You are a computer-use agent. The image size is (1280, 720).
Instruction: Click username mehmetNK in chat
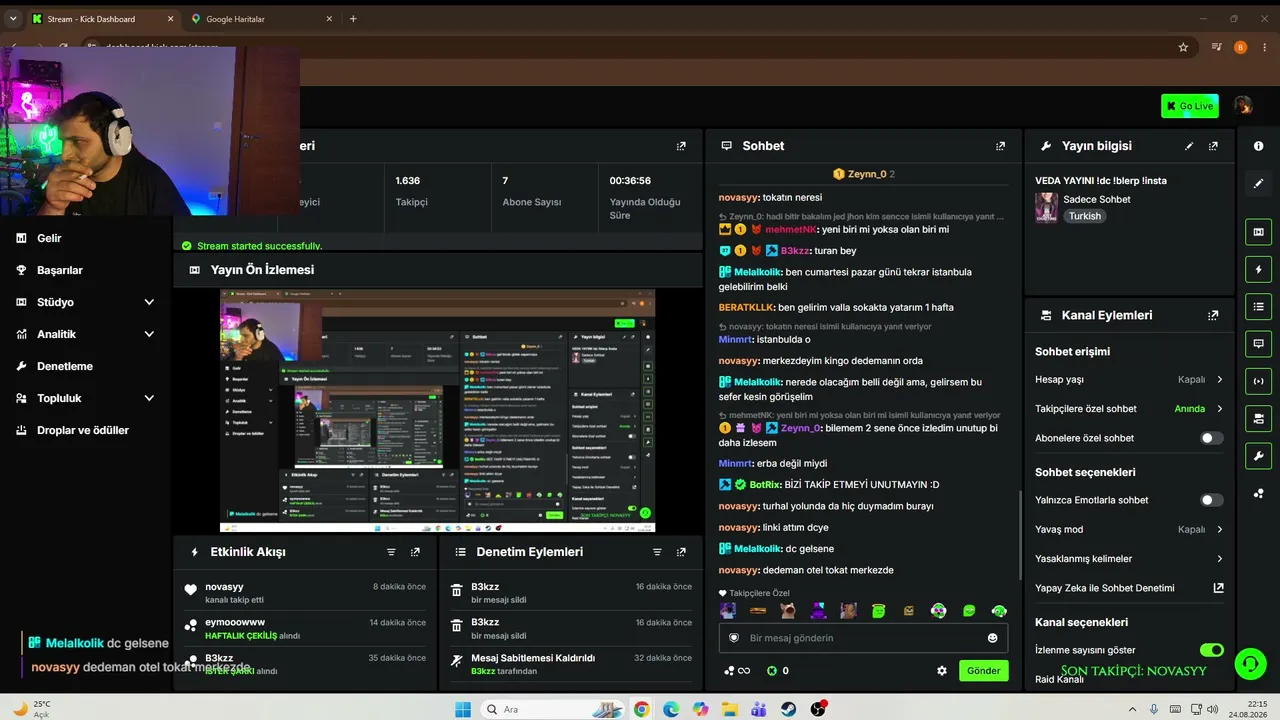791,229
